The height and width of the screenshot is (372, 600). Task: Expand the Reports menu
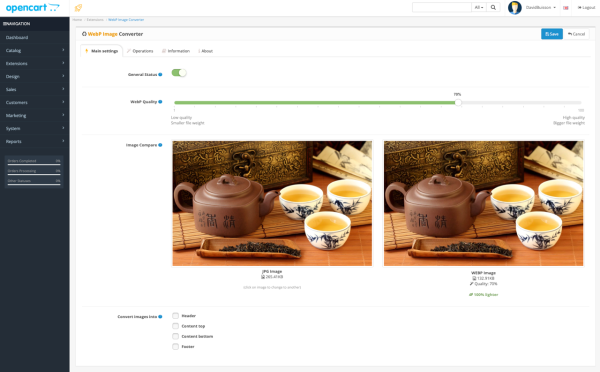coord(34,142)
